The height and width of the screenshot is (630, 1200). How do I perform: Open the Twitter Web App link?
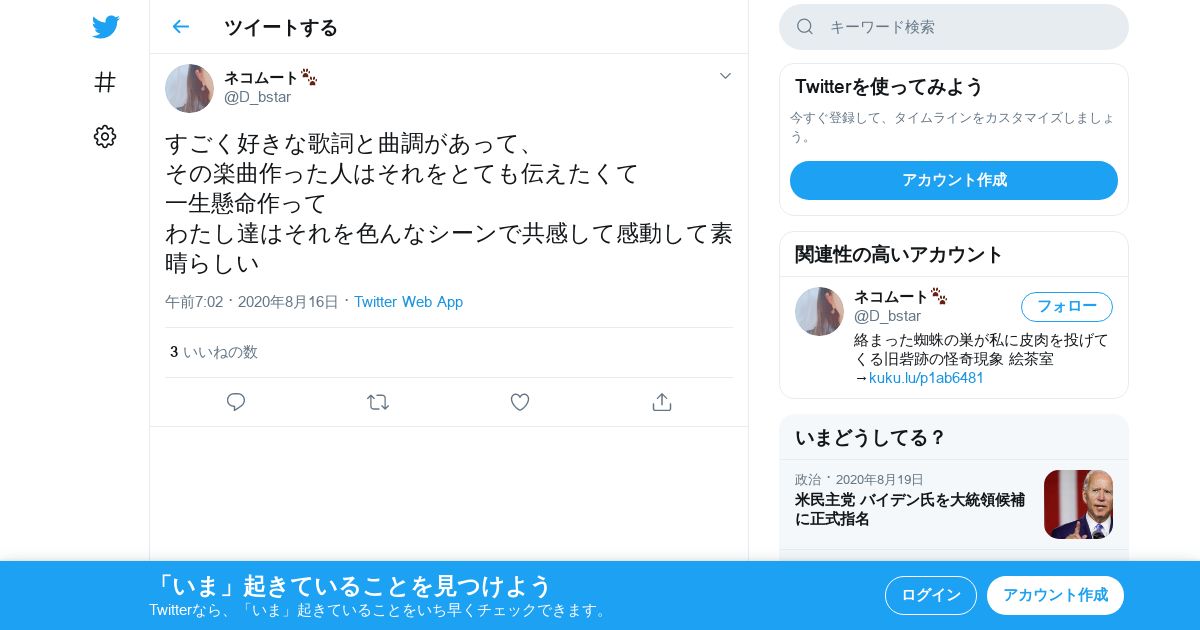pyautogui.click(x=408, y=302)
